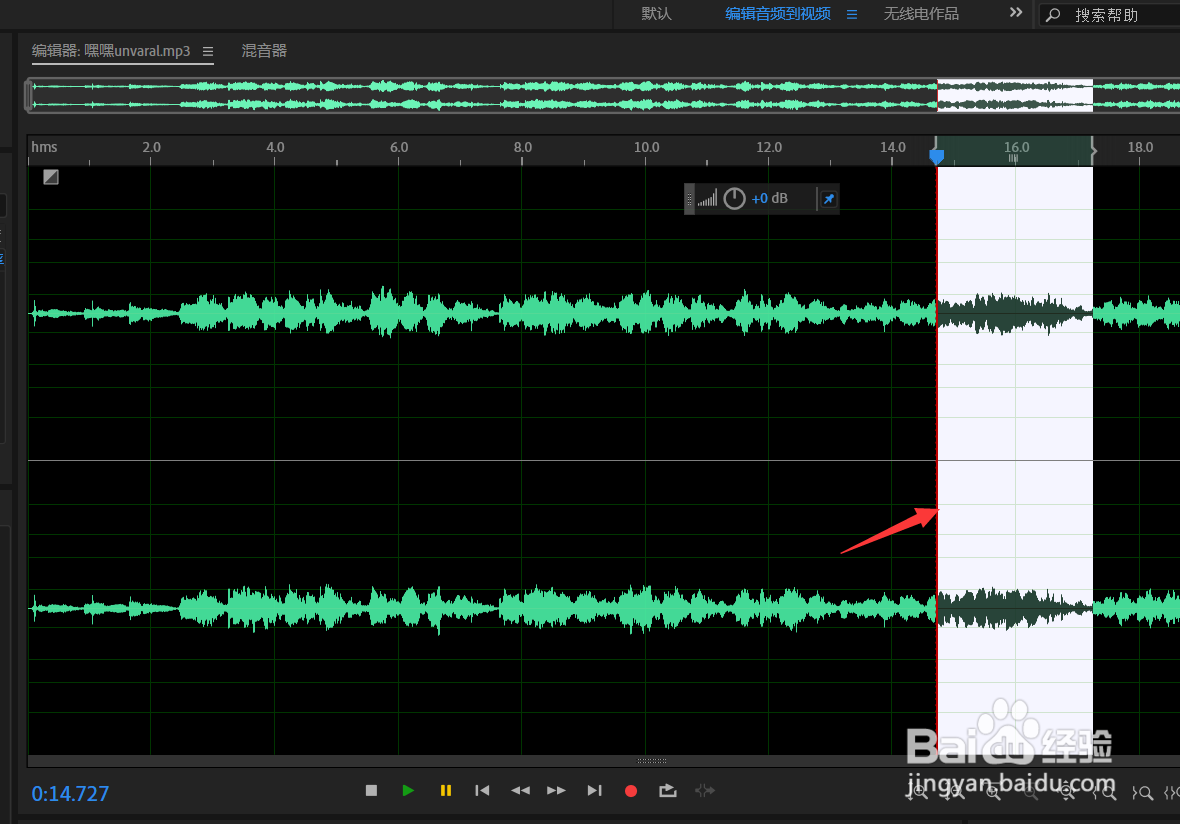Zoom in at the Out point
This screenshot has height=824, width=1180.
click(1142, 792)
